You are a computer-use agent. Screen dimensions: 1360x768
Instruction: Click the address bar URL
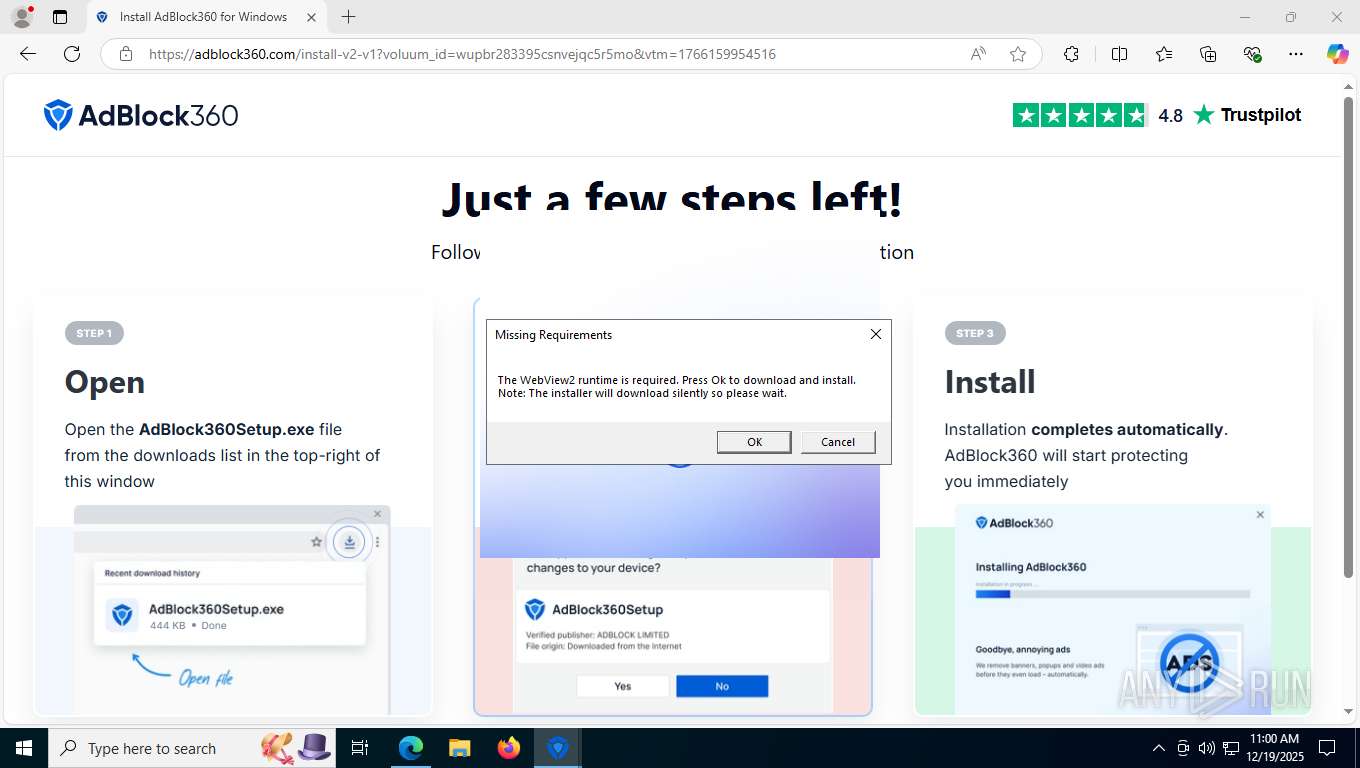point(462,54)
